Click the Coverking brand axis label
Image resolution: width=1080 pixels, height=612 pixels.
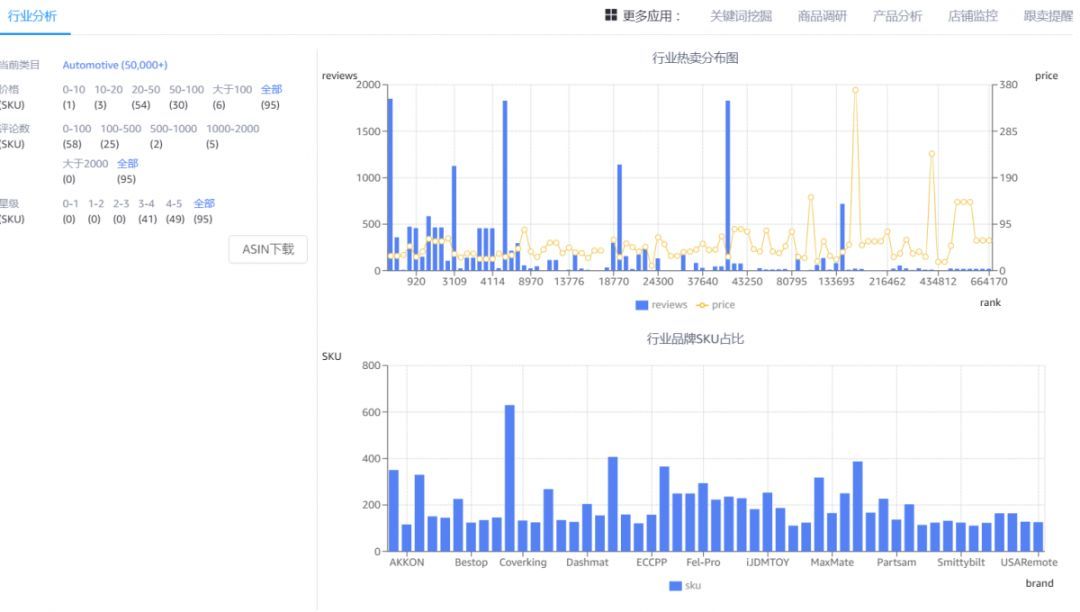click(x=523, y=562)
